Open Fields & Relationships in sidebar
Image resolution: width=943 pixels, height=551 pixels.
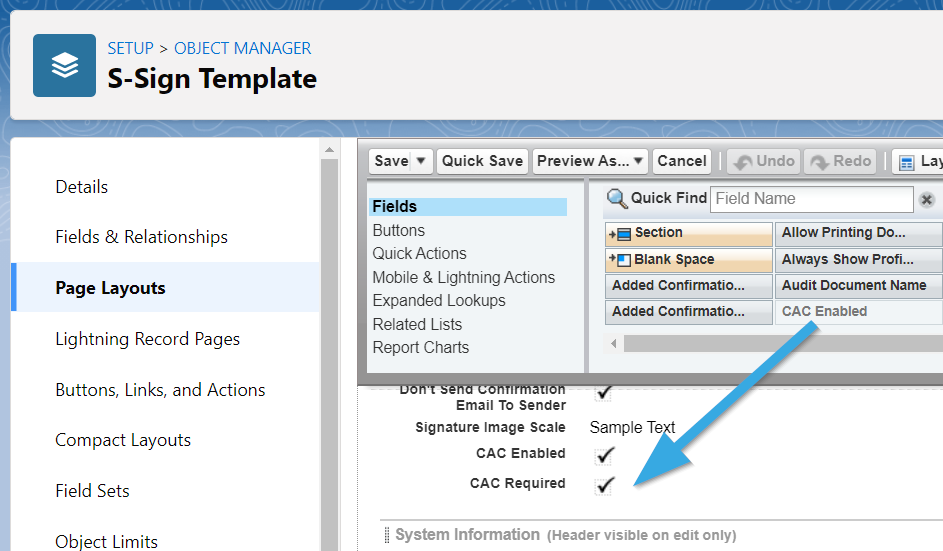(x=141, y=237)
